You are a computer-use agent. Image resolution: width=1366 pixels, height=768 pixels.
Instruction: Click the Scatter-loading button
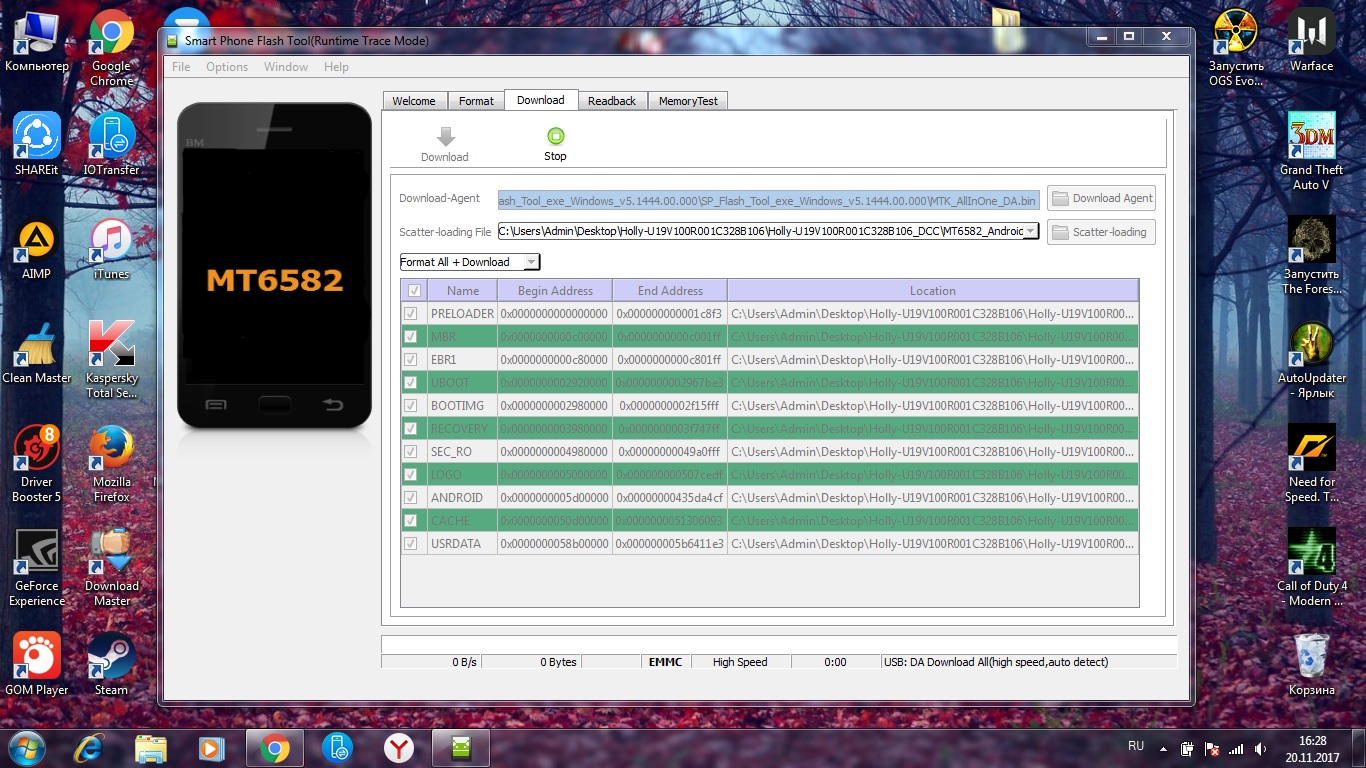(x=1100, y=232)
